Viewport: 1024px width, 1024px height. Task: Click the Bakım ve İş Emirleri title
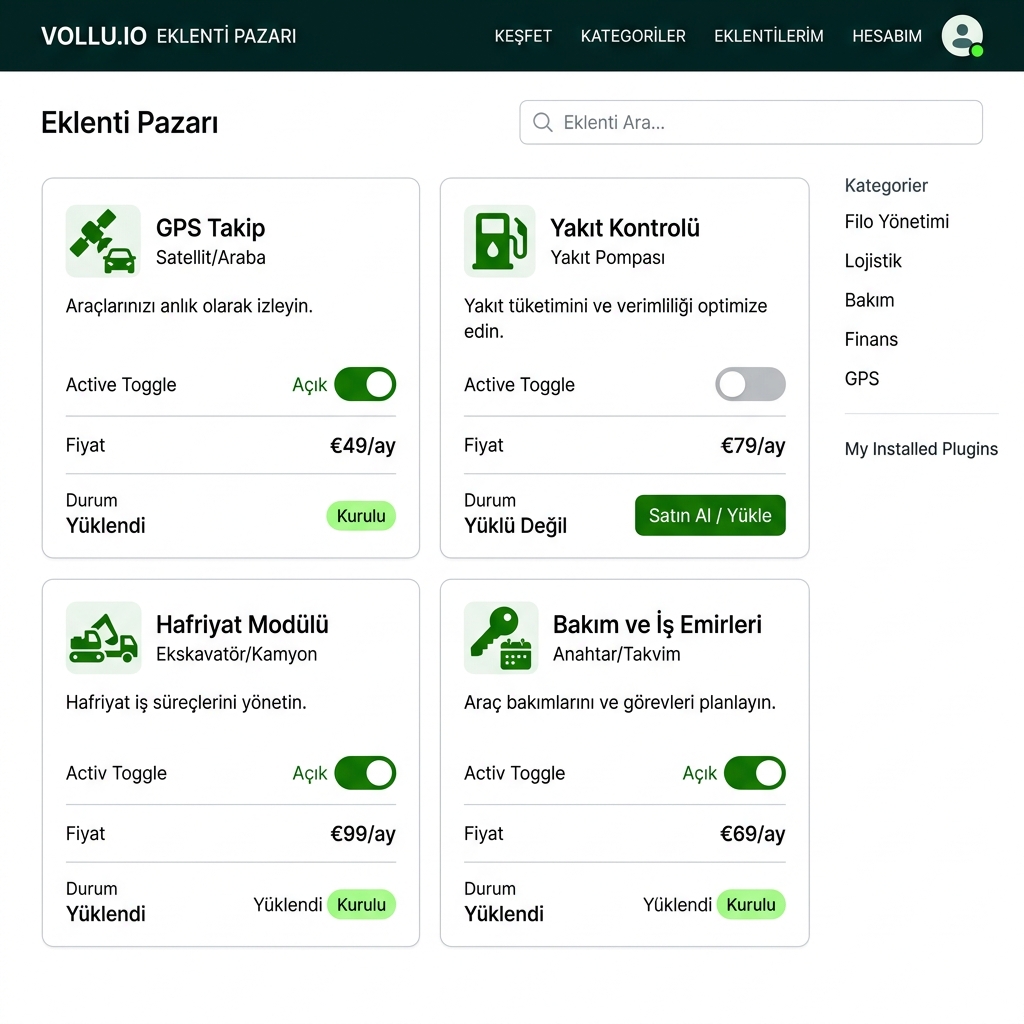(x=657, y=624)
